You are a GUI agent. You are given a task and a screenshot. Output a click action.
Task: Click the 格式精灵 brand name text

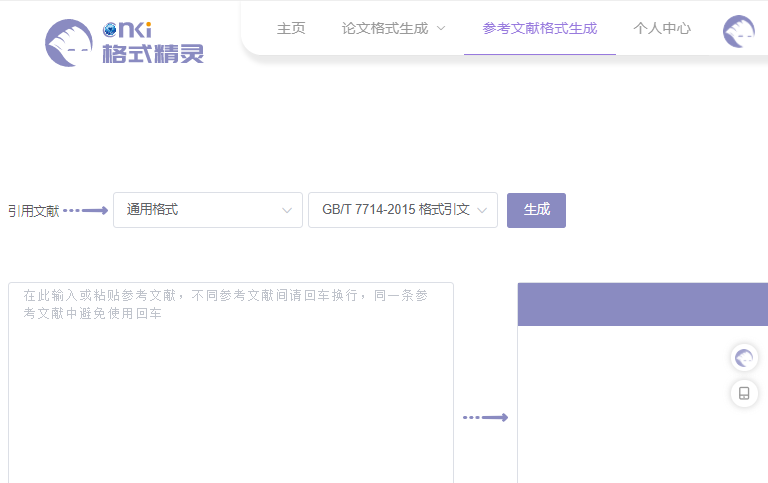[x=153, y=54]
